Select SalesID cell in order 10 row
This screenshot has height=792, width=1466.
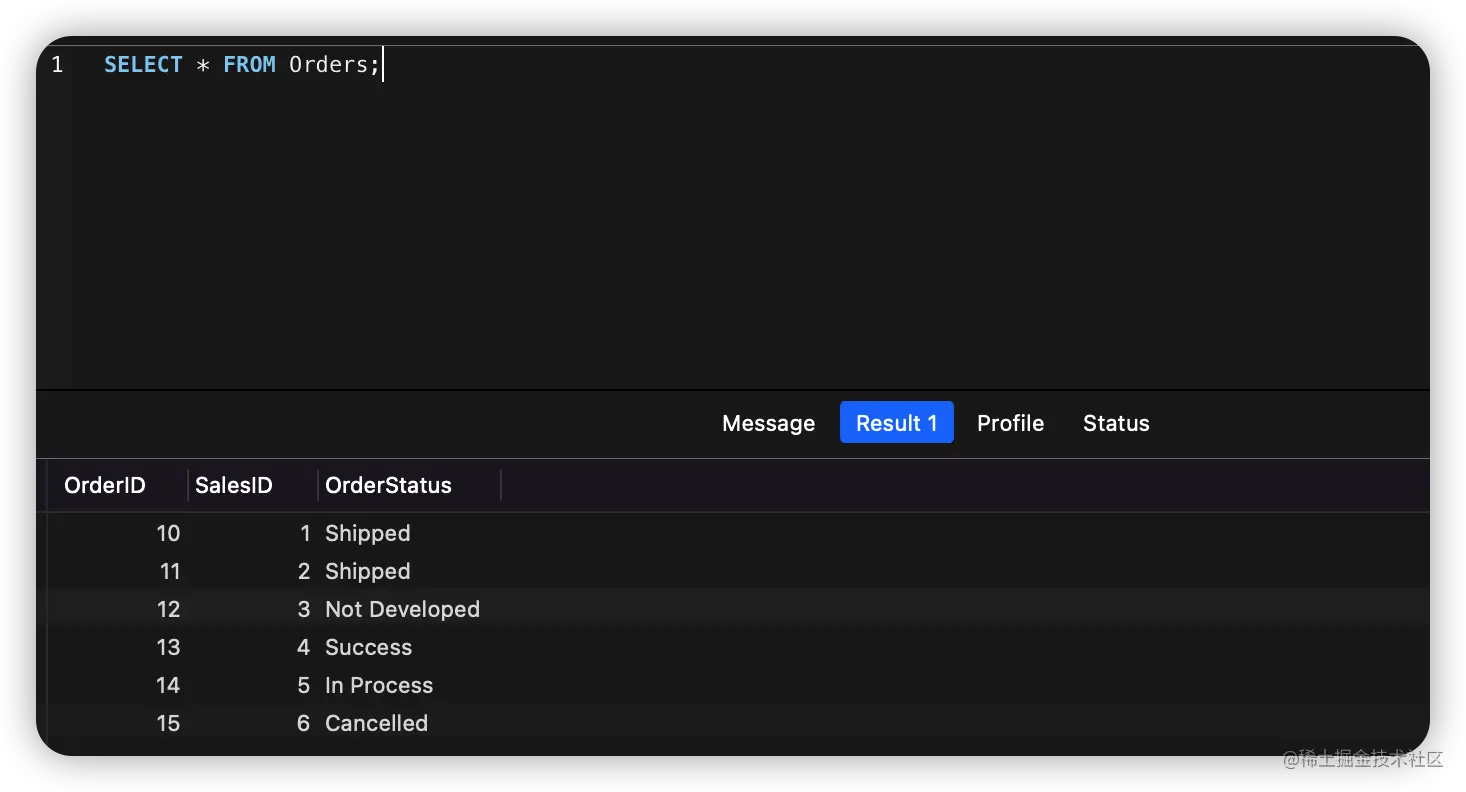[253, 533]
